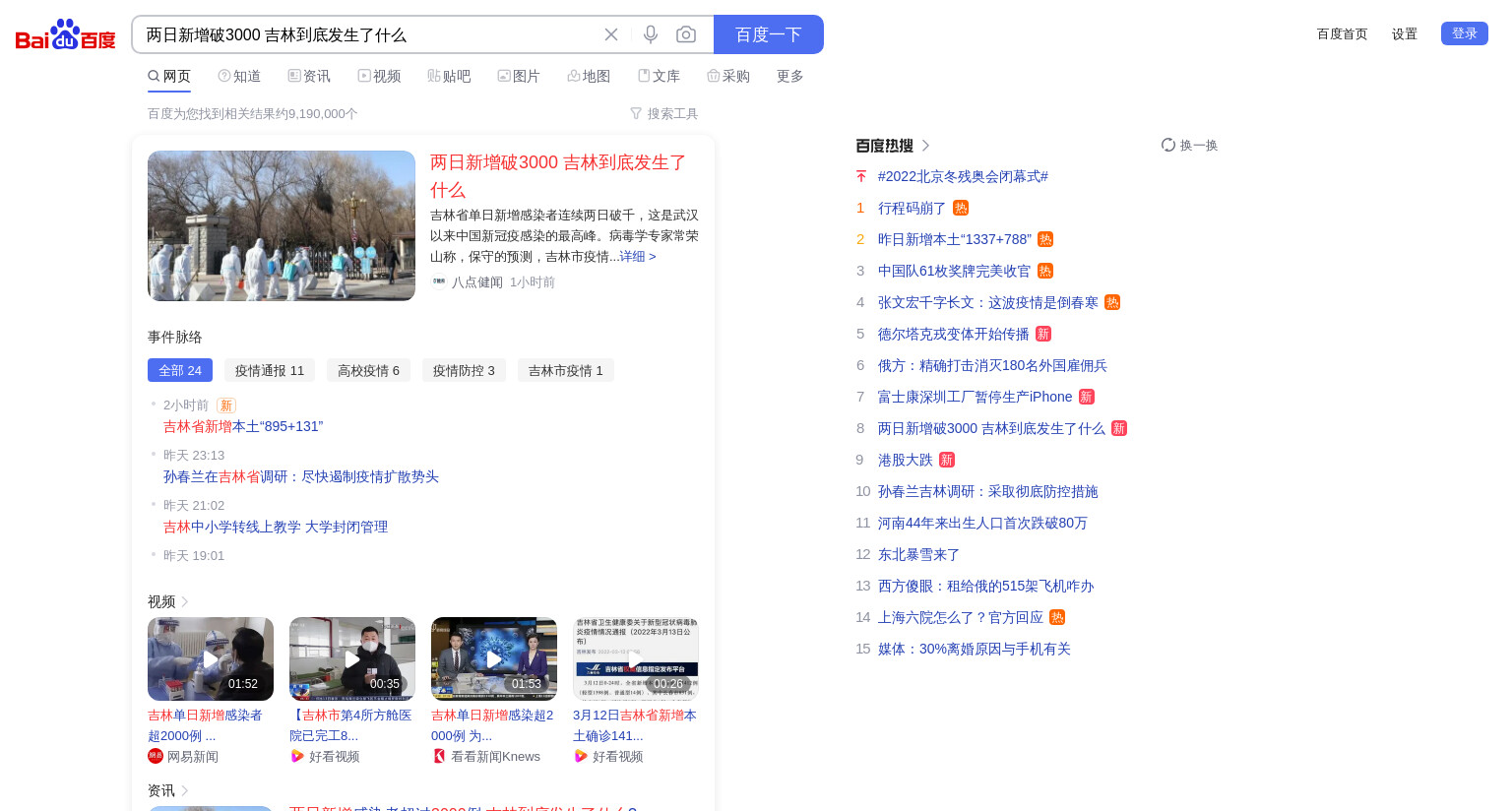Click the 百度一下 search button
Screen dimensions: 1512x811
[x=769, y=34]
